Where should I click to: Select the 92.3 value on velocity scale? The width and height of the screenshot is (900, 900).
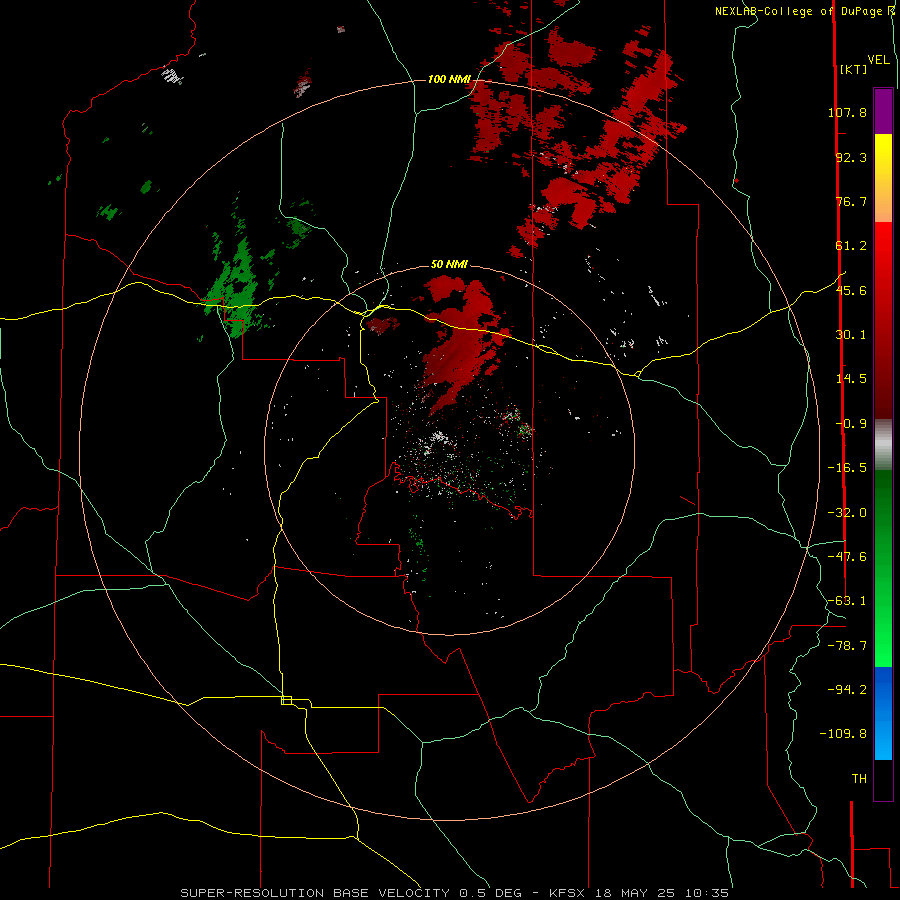850,157
